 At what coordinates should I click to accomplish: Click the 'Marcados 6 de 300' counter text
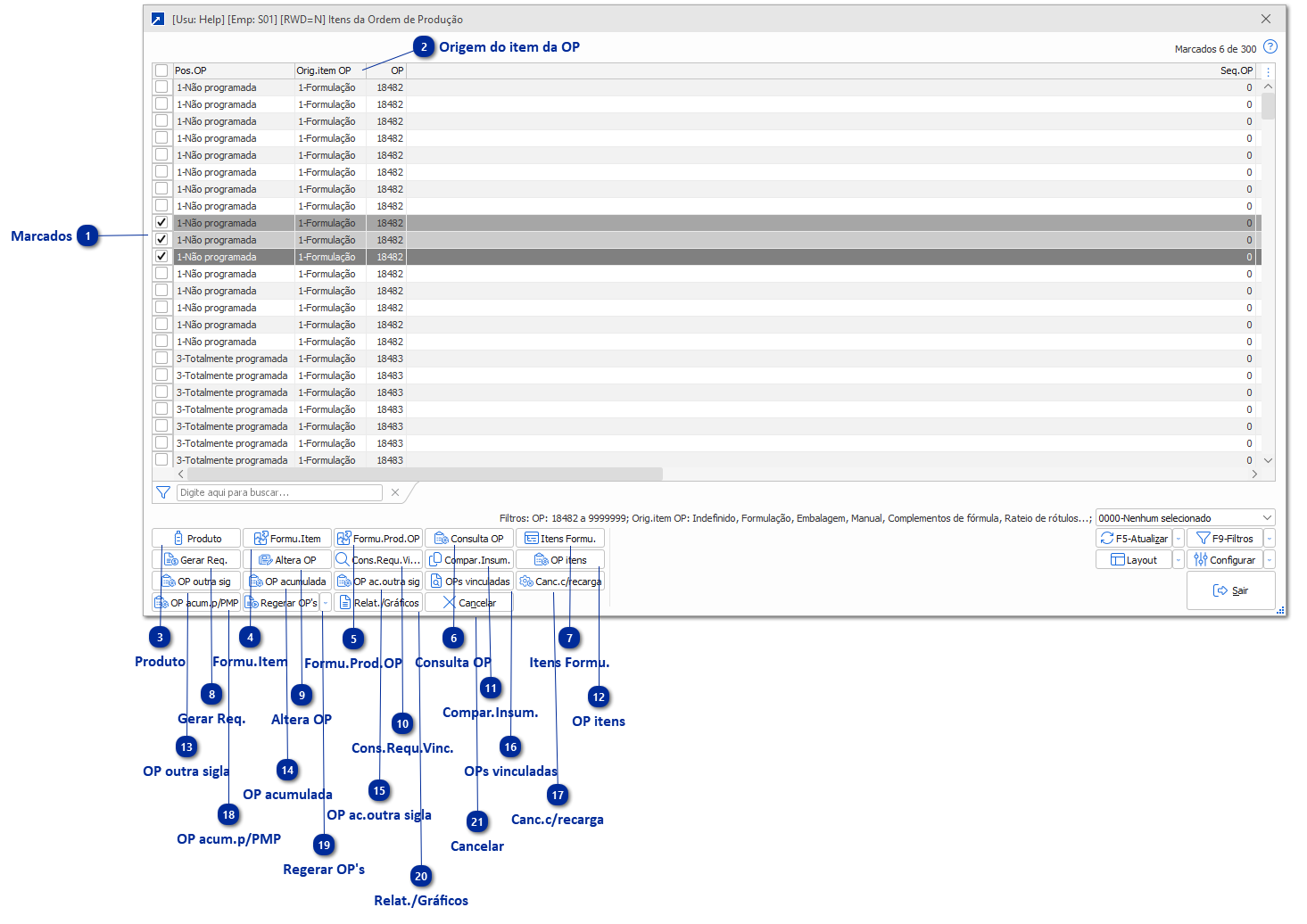pyautogui.click(x=1215, y=49)
